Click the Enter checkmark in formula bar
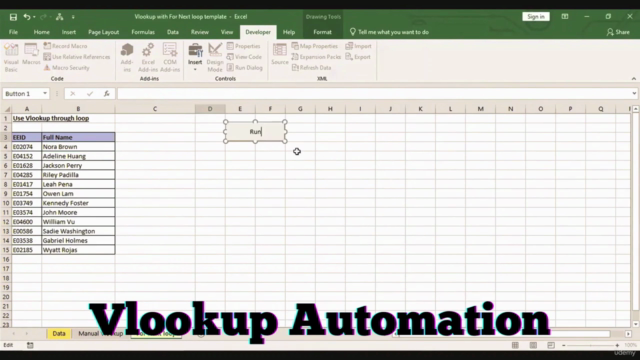The width and height of the screenshot is (640, 360). pyautogui.click(x=90, y=94)
